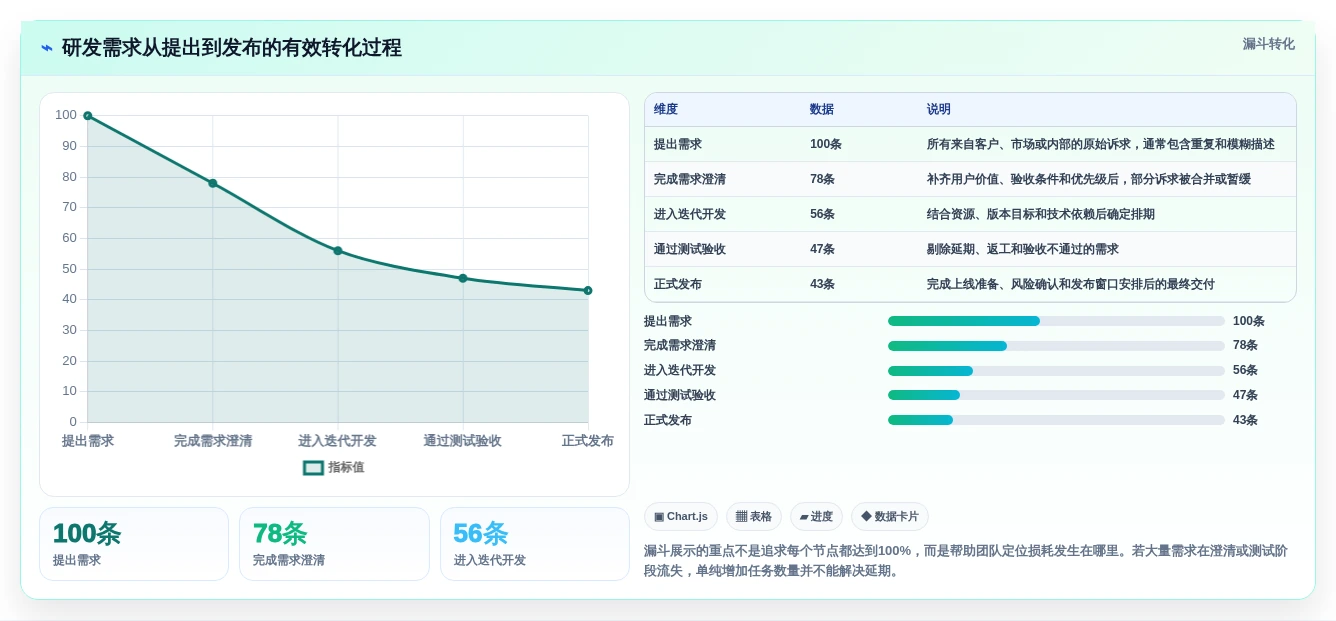Image resolution: width=1336 pixels, height=621 pixels.
Task: Select the Chart.js tag chip
Action: tap(681, 516)
